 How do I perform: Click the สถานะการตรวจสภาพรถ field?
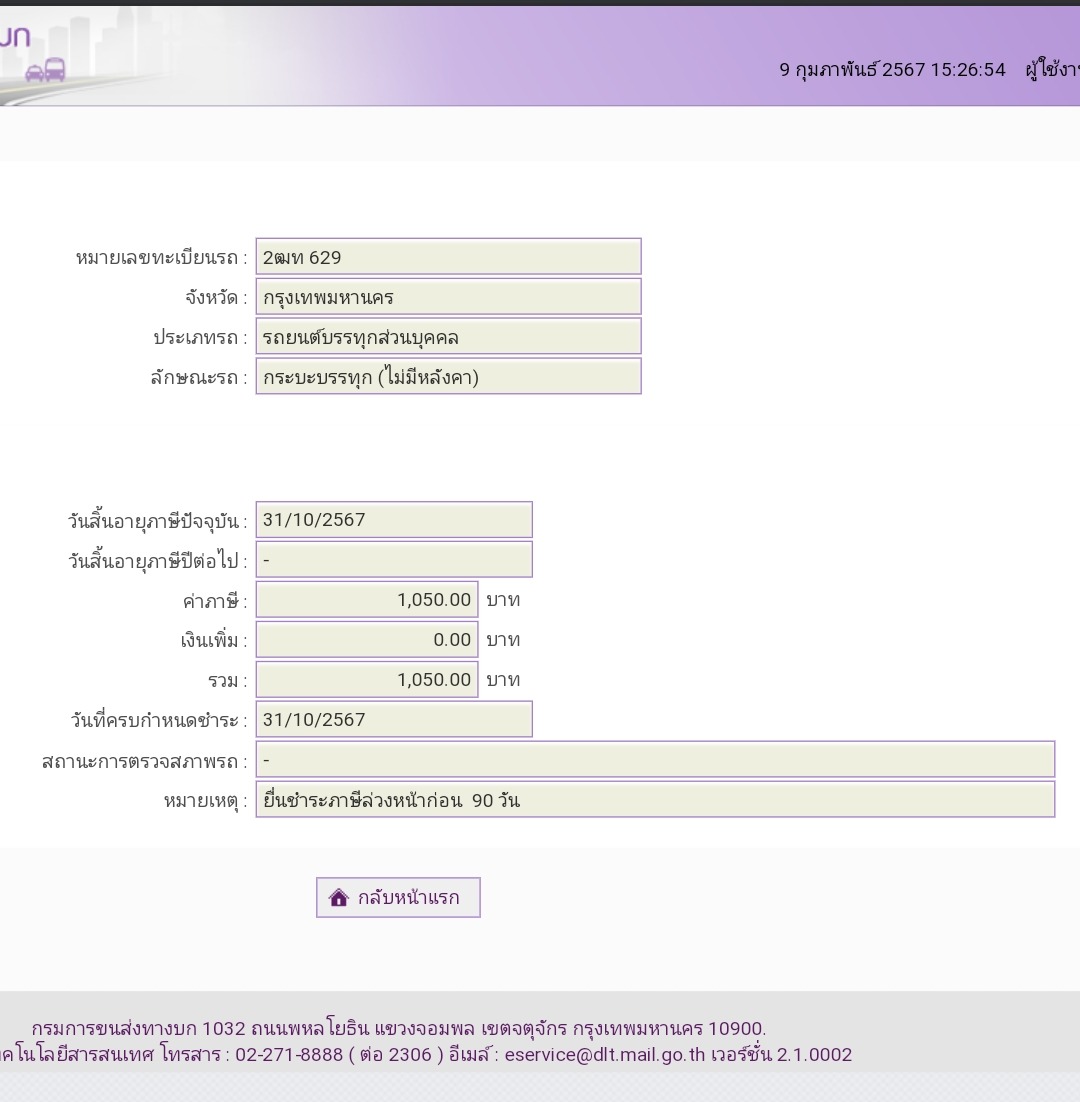point(655,759)
